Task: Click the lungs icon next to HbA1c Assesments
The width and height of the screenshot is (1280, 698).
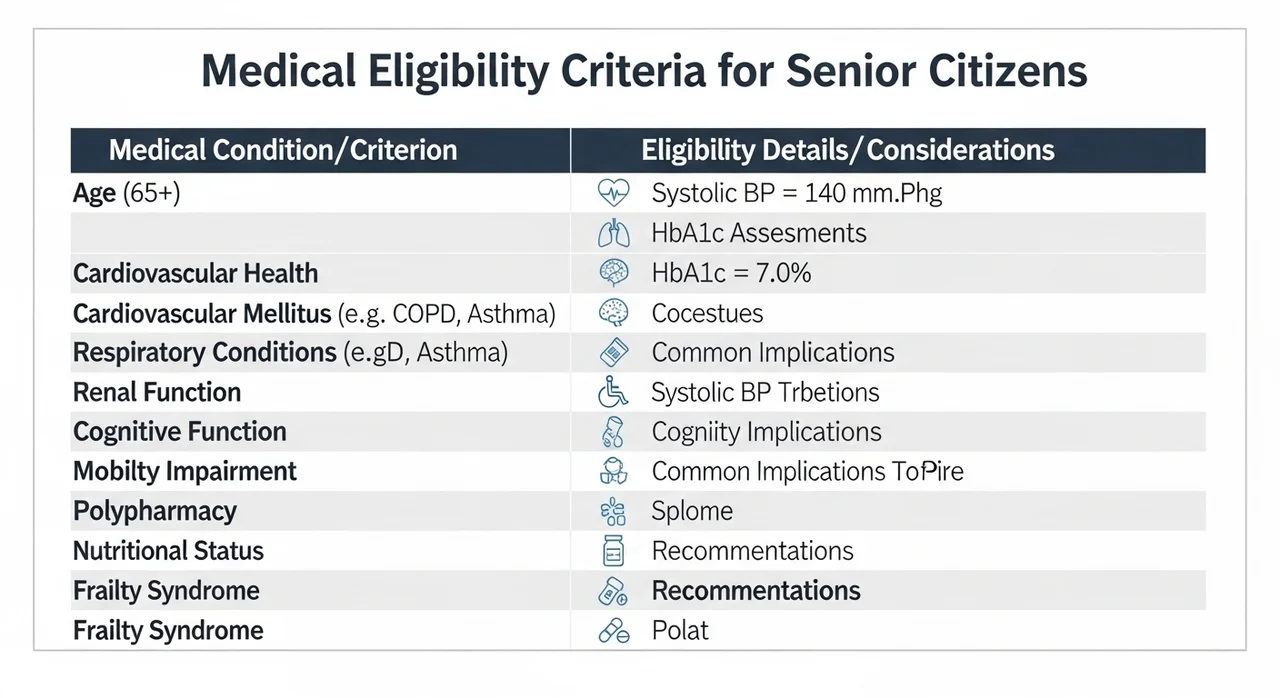Action: point(612,233)
